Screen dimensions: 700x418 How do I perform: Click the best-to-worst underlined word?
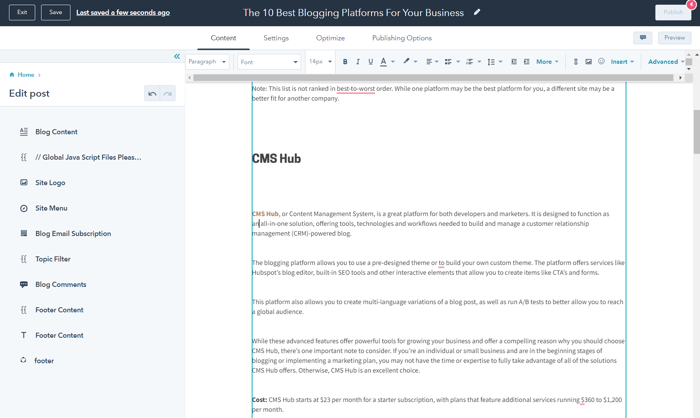tap(356, 89)
